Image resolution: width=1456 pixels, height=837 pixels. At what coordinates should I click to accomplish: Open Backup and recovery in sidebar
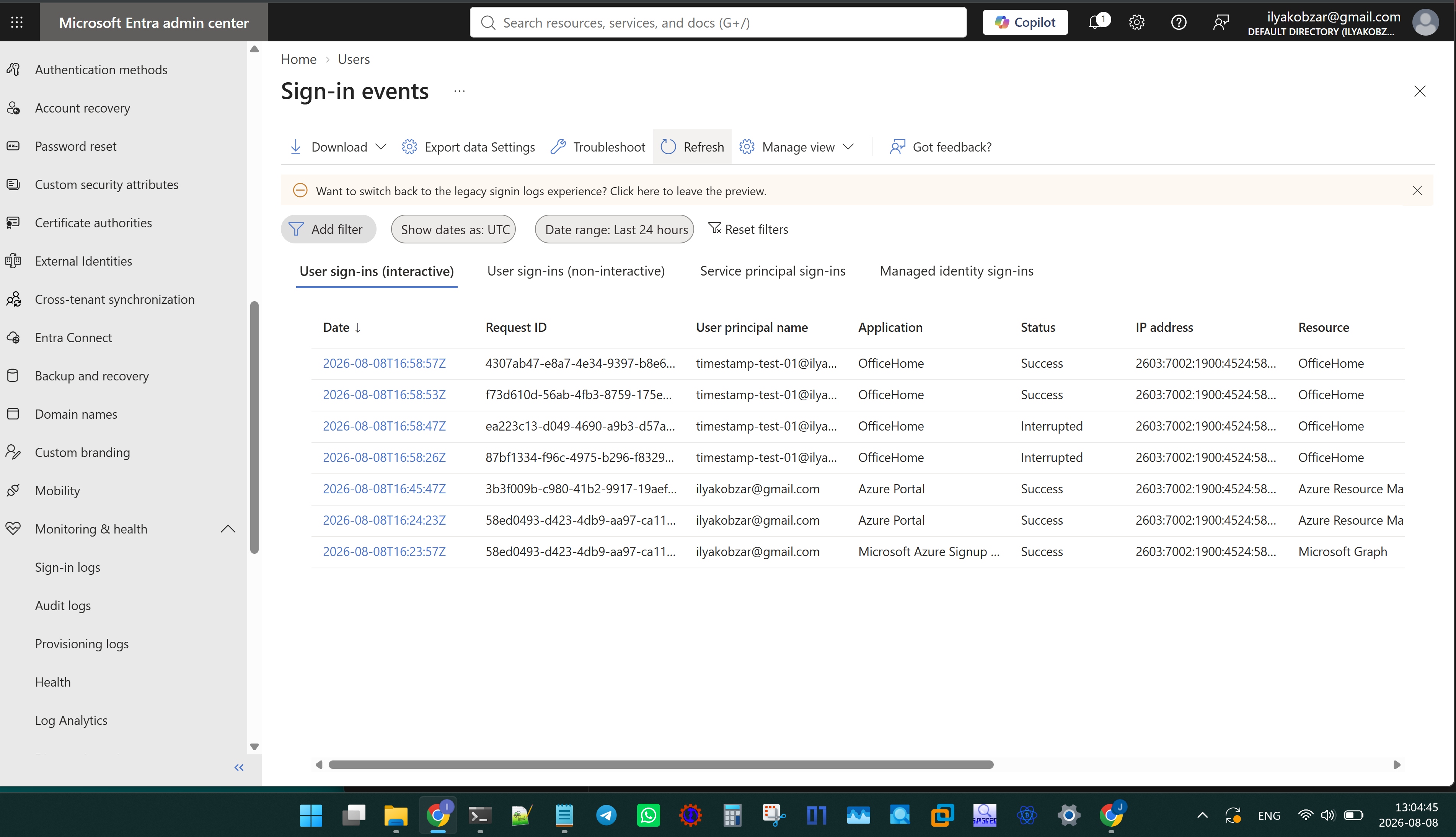click(92, 376)
